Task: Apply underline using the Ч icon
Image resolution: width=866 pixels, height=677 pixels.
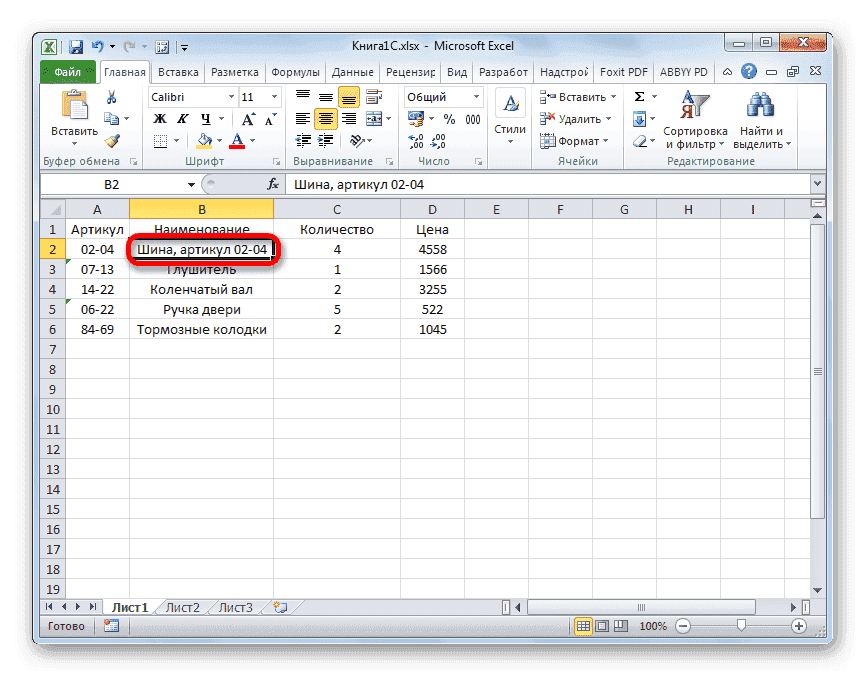Action: (206, 117)
